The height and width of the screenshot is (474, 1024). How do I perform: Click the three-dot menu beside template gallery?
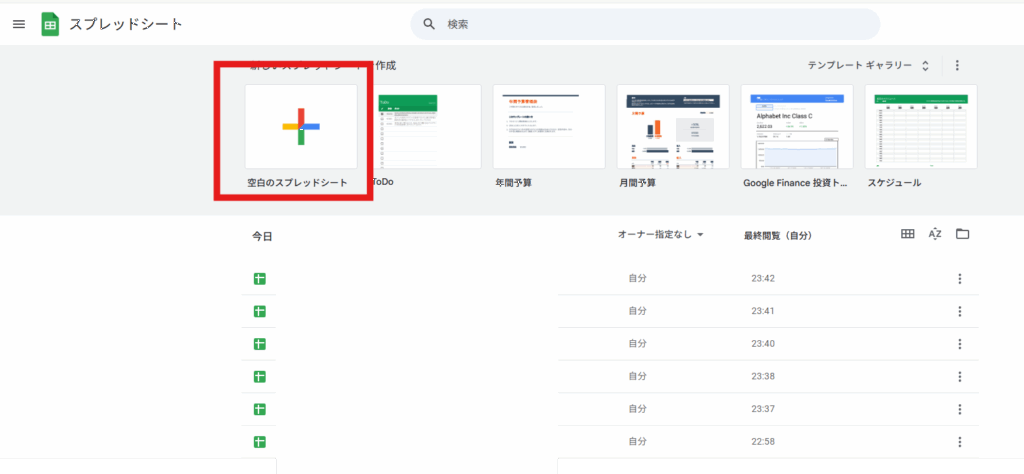(957, 66)
